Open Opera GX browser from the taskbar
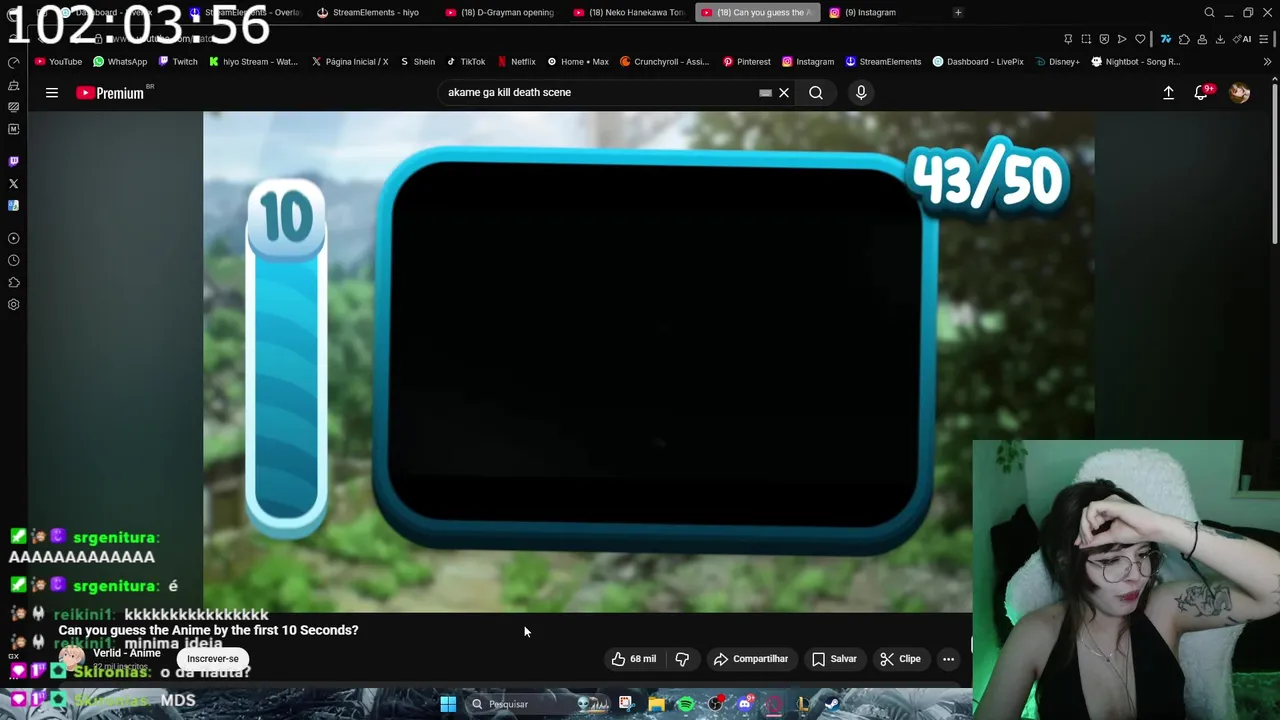This screenshot has width=1280, height=720. pos(774,704)
